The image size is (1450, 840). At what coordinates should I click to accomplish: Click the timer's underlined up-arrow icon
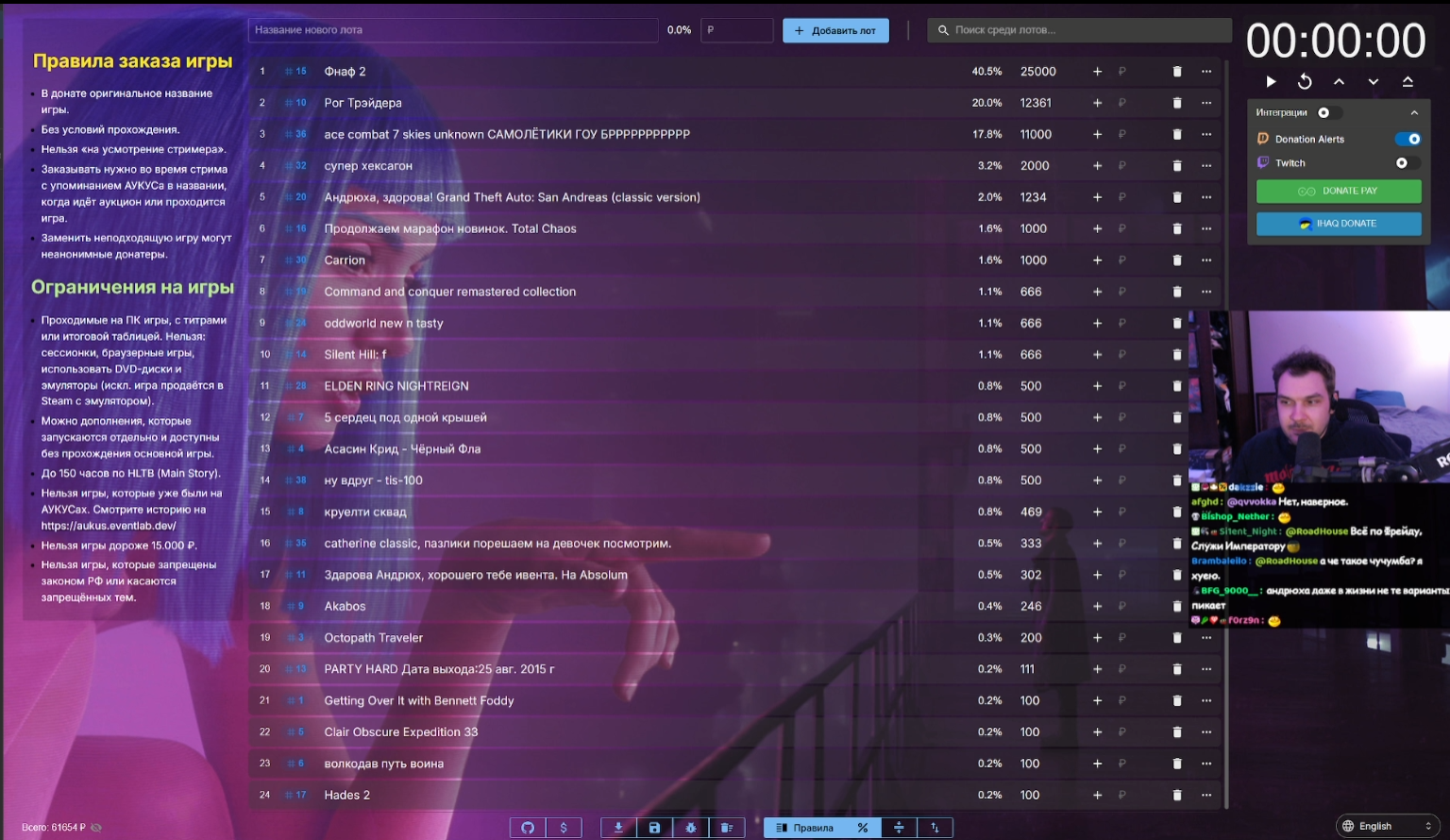(x=1408, y=82)
